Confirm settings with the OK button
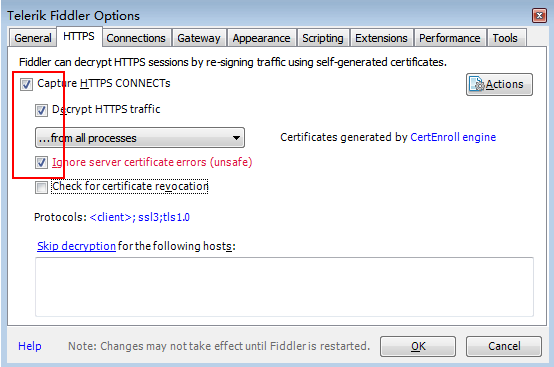Viewport: 554px width, 367px height. click(418, 346)
